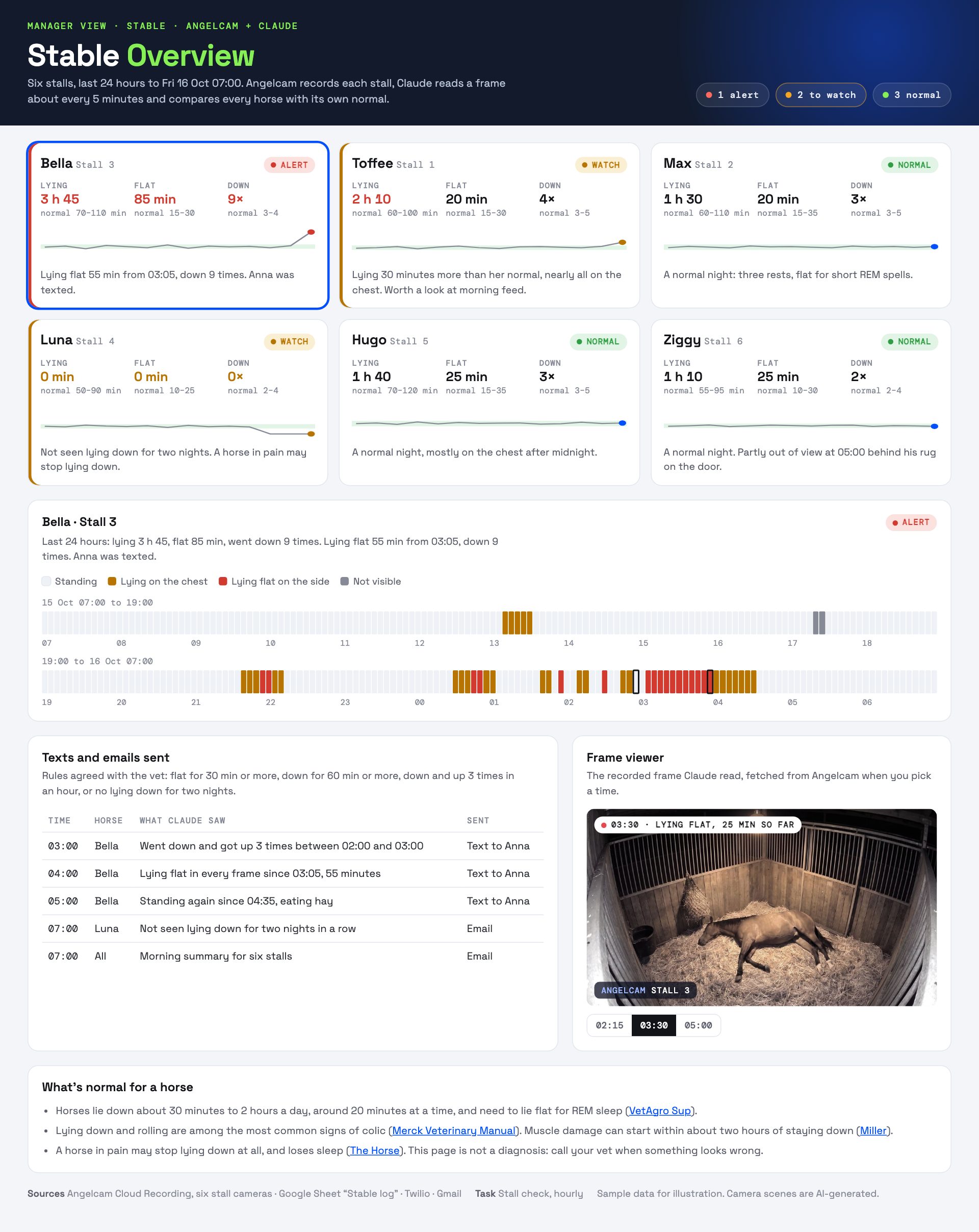Select 07:00 Luna email row
Viewport: 979px width, 1232px height.
(293, 928)
